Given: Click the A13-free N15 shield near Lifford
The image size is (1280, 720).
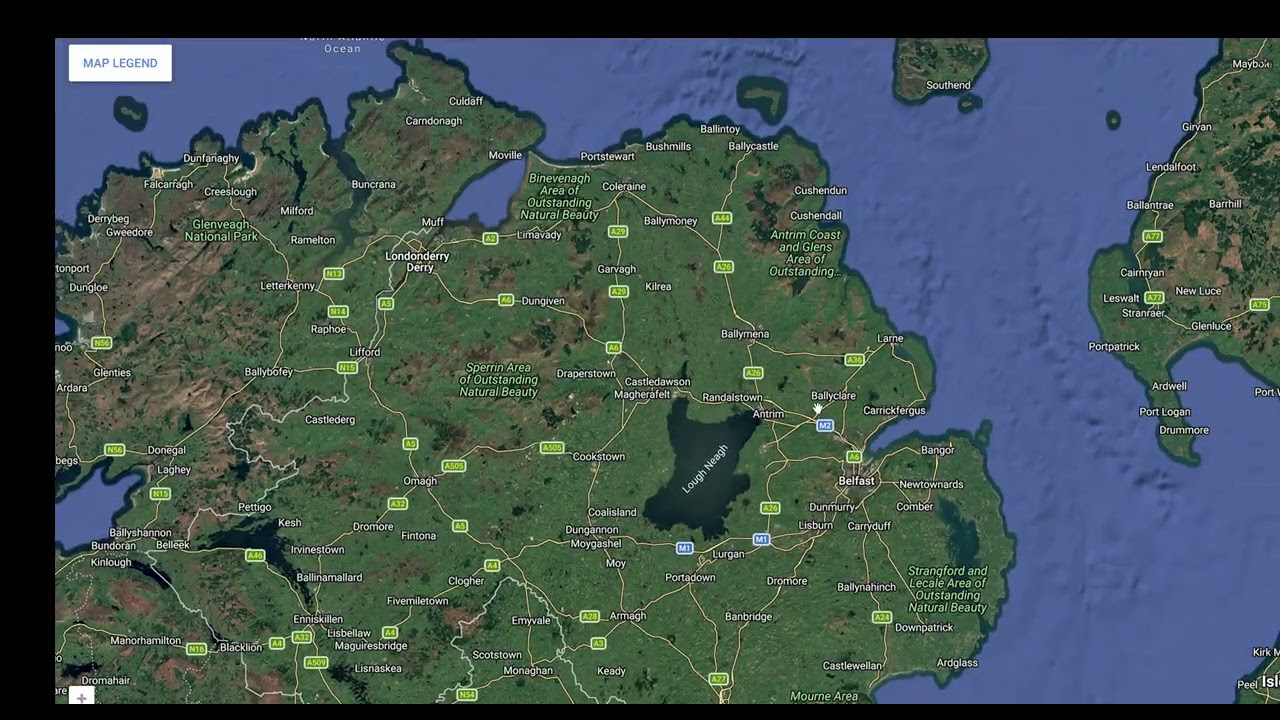Looking at the screenshot, I should pos(347,368).
